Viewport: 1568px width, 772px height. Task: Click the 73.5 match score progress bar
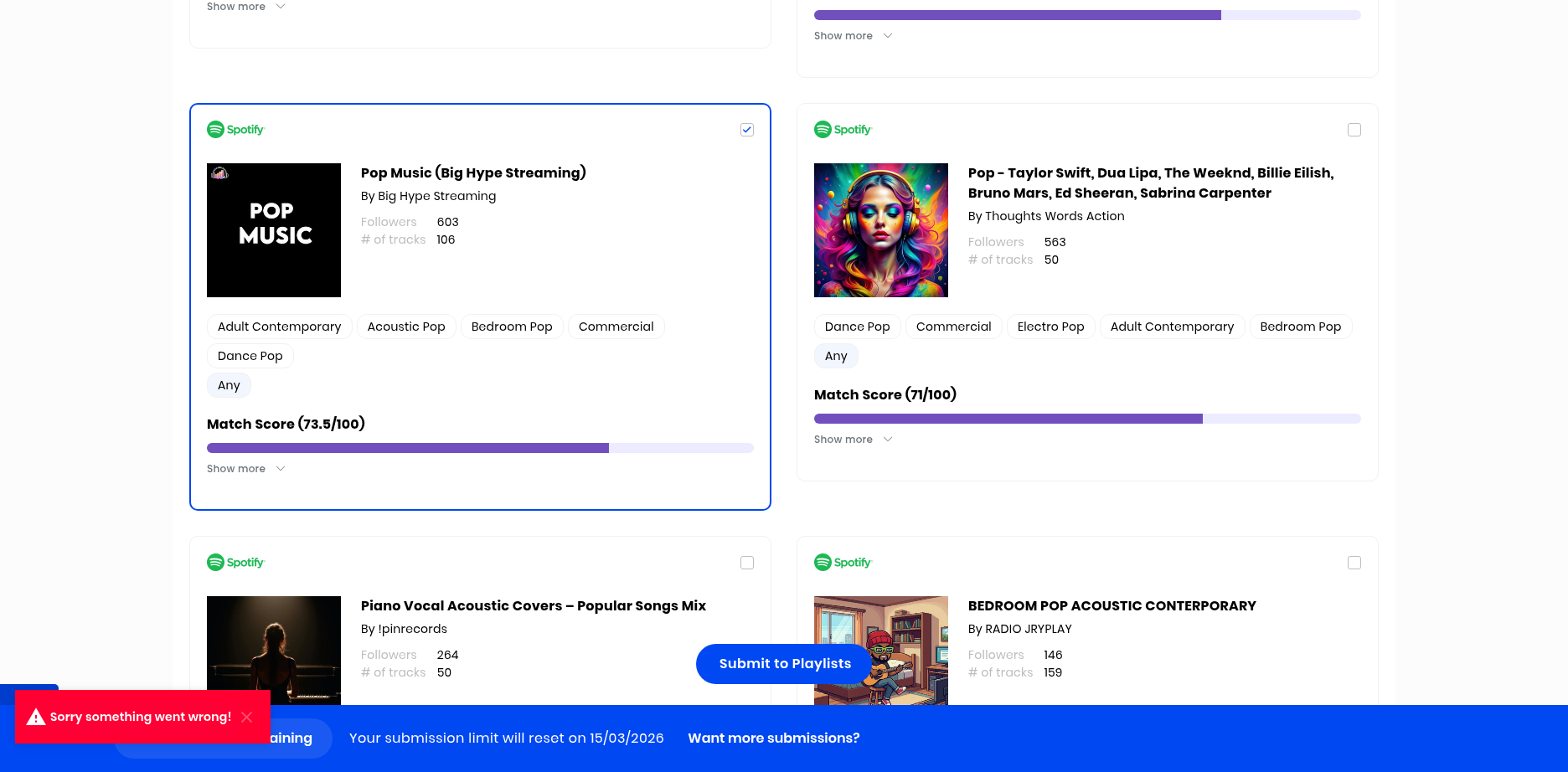pos(480,448)
